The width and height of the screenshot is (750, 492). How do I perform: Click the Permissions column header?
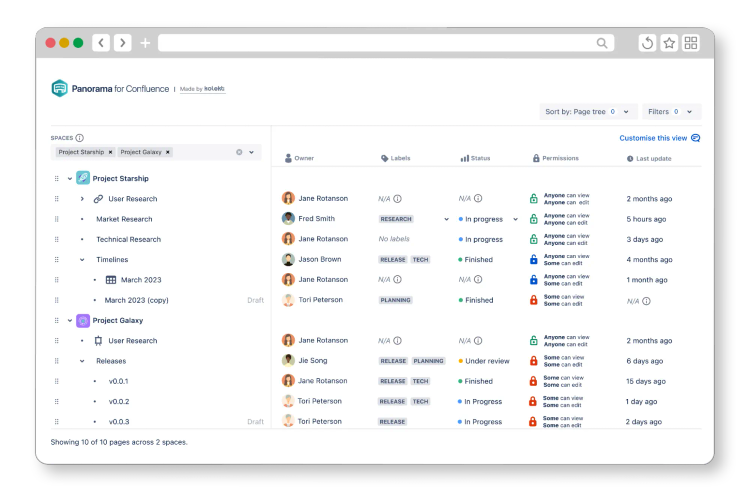click(x=555, y=158)
